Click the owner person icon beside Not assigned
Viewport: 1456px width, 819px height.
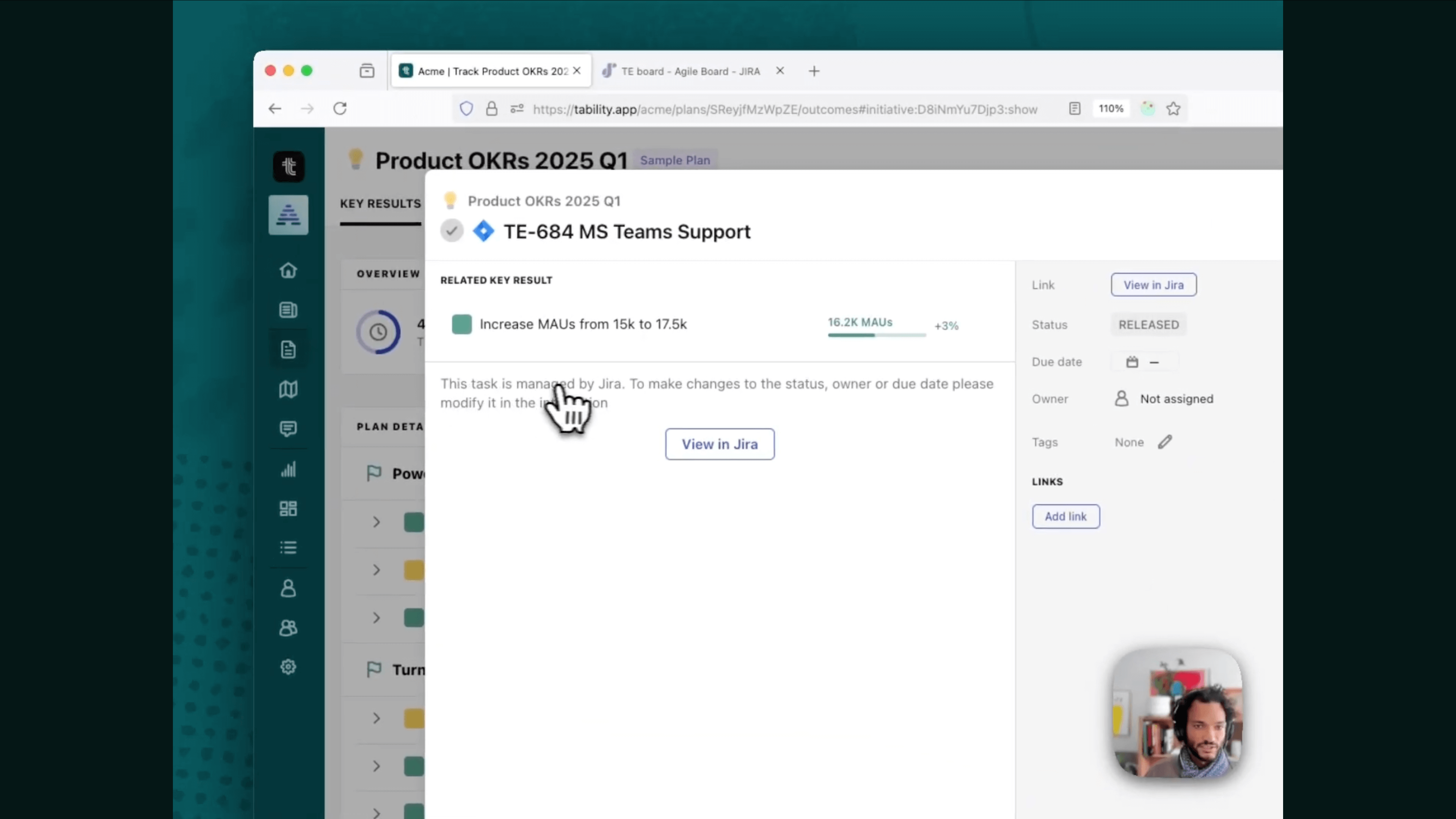click(x=1122, y=399)
